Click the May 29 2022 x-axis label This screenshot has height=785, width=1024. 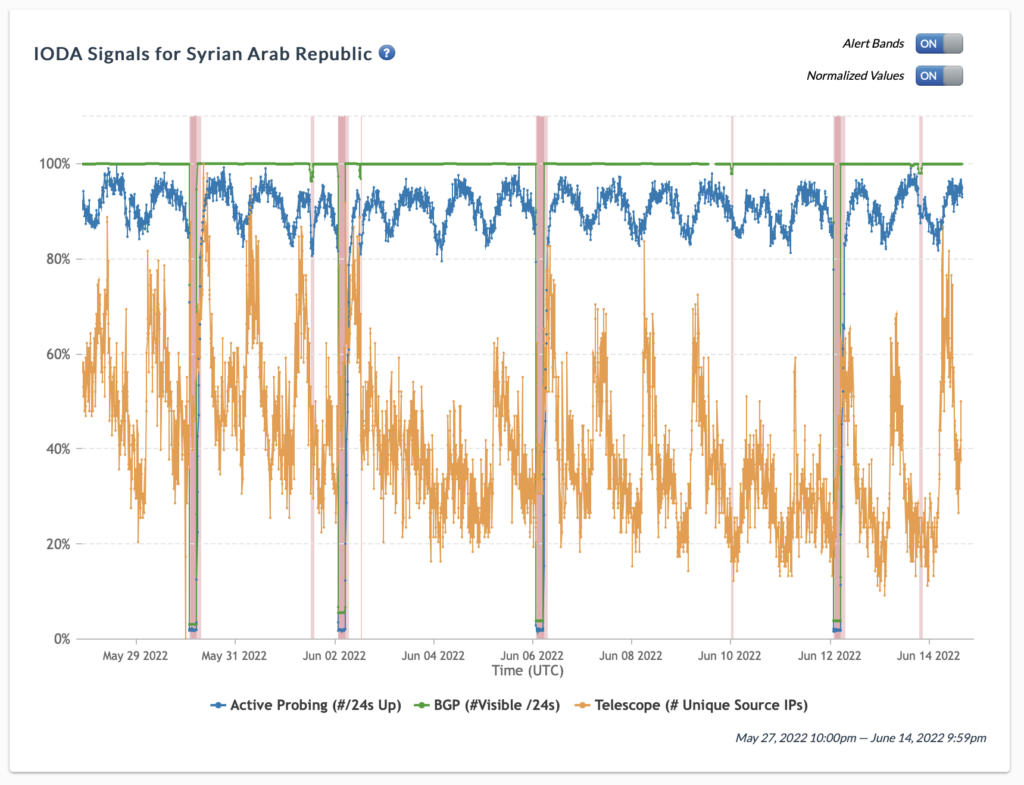tap(136, 656)
